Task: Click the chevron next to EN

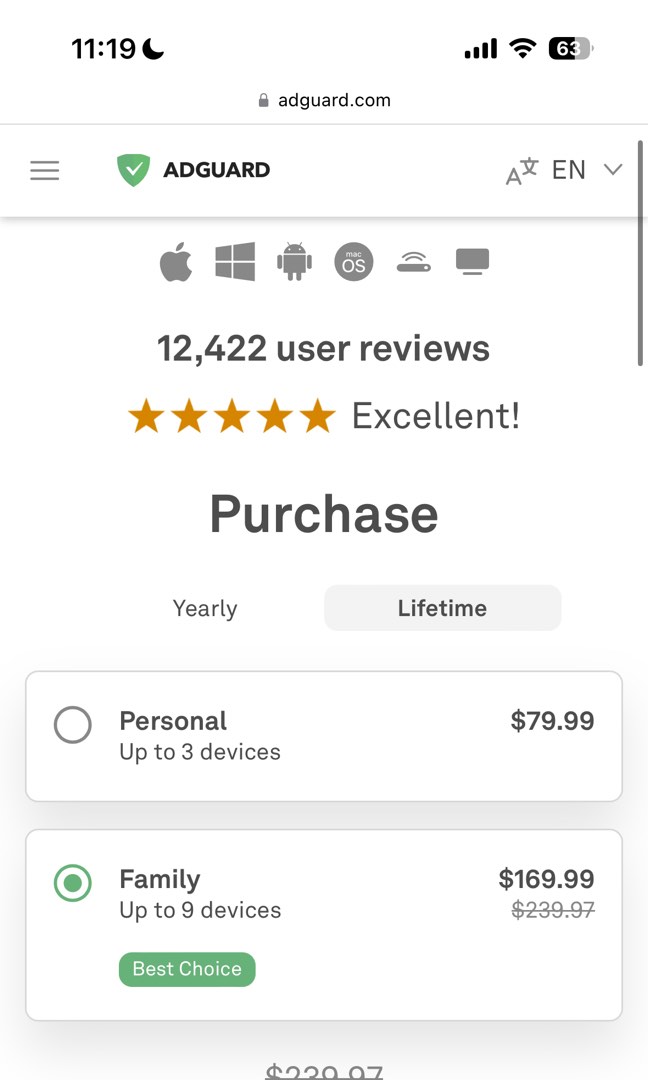Action: click(x=613, y=170)
